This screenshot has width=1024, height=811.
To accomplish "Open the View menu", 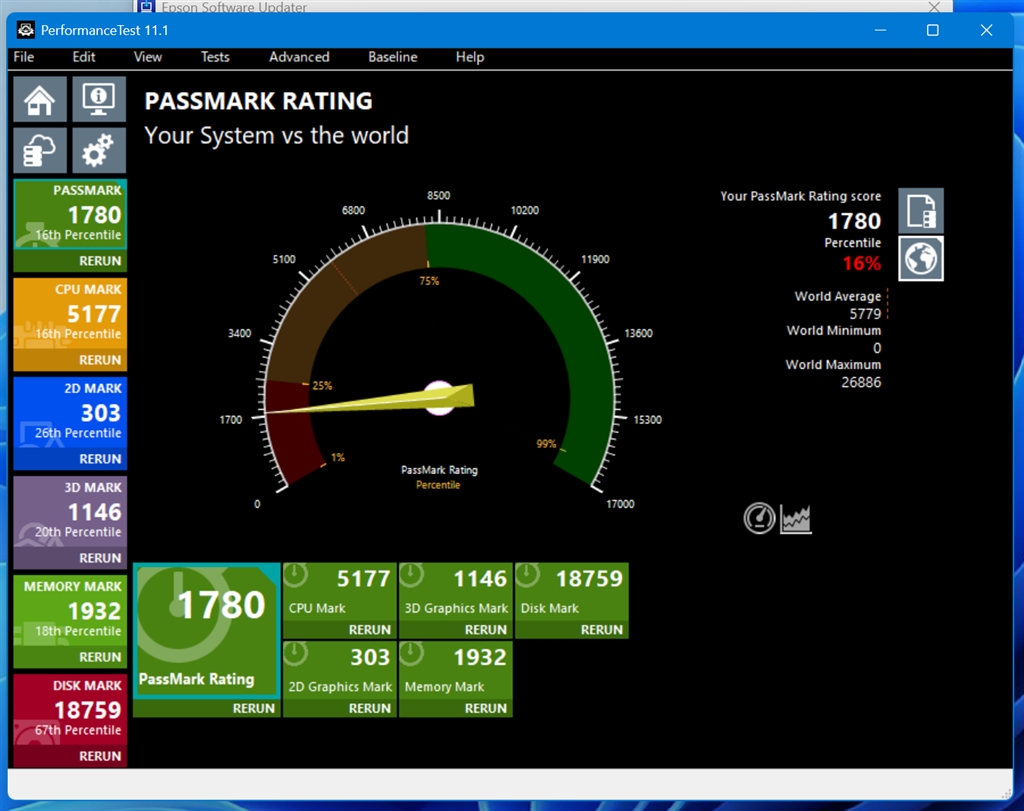I will [148, 57].
